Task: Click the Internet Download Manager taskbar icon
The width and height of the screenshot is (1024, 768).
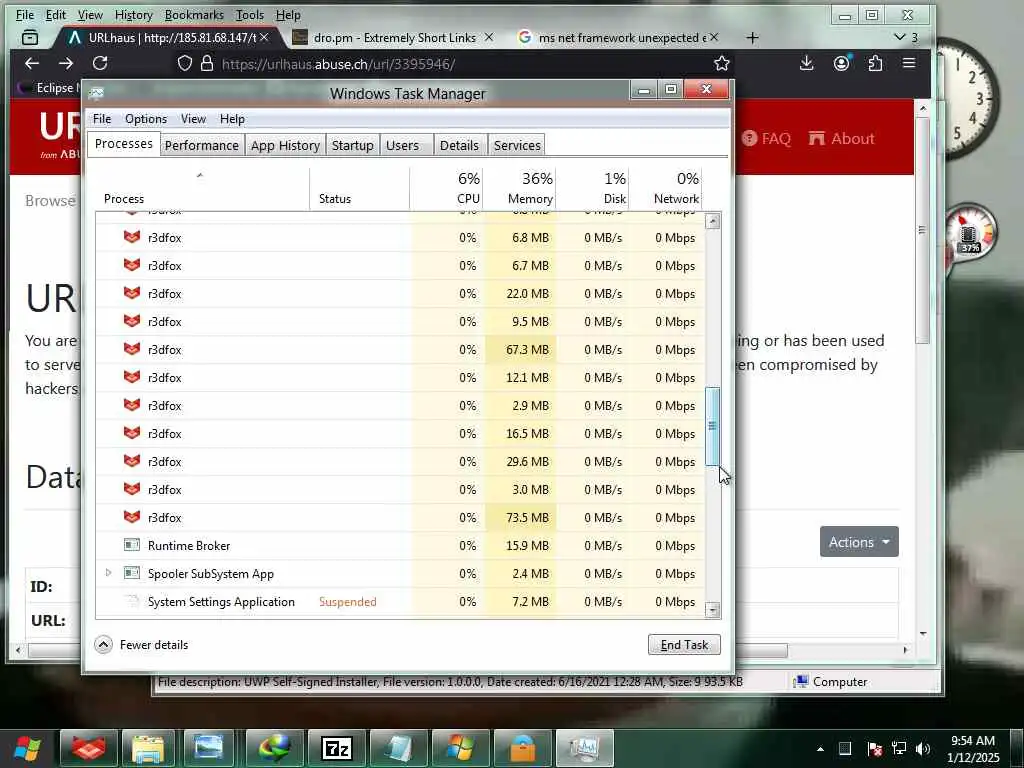Action: (x=274, y=748)
